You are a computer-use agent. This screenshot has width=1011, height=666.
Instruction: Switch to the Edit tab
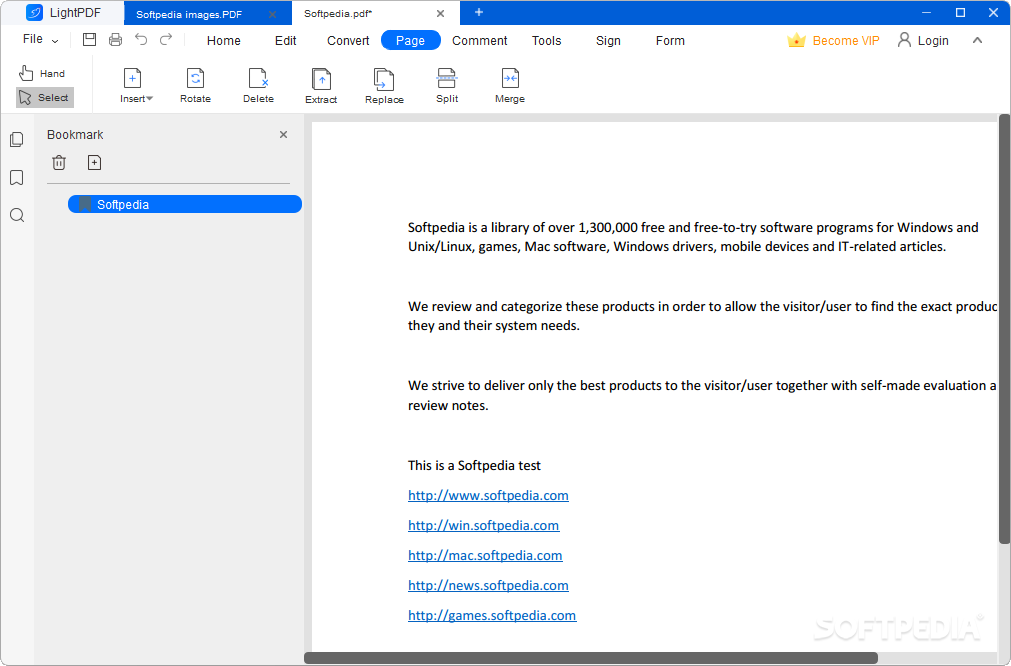286,41
